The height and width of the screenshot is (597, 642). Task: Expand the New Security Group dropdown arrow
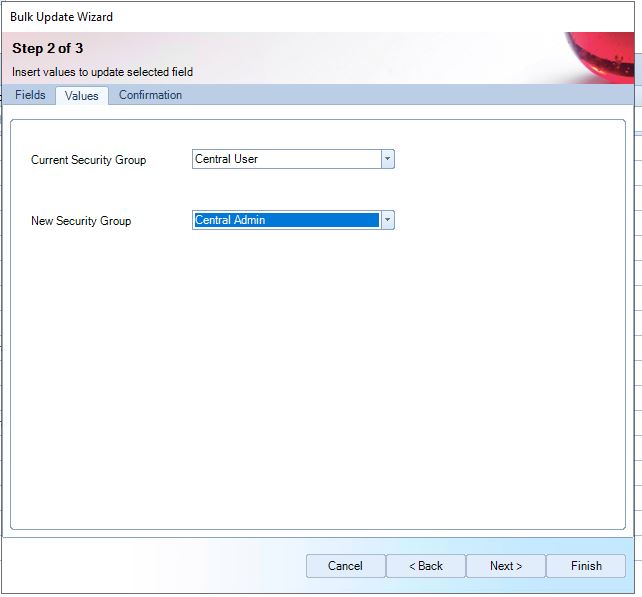pyautogui.click(x=387, y=220)
